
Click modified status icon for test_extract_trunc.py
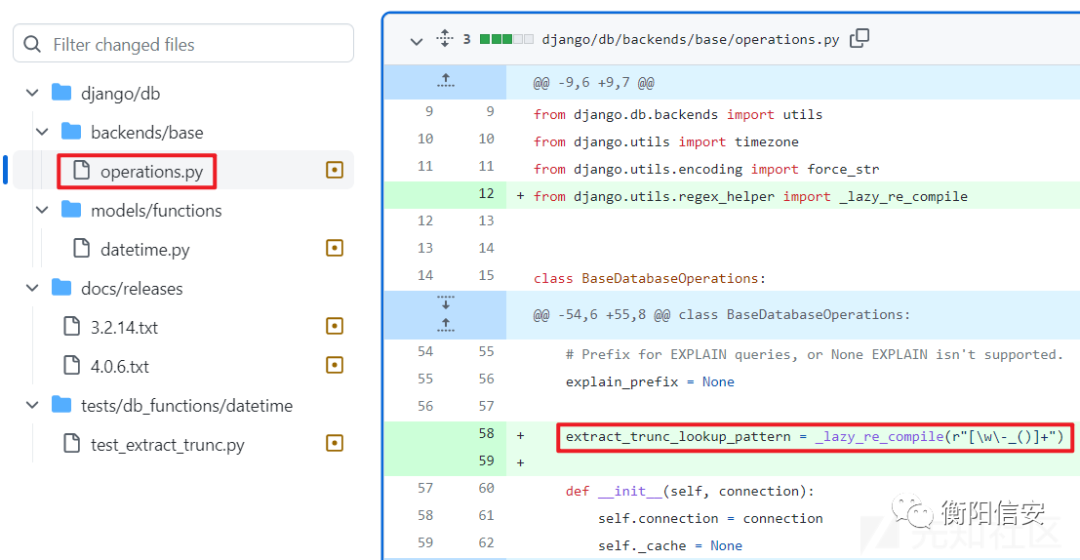(x=335, y=443)
